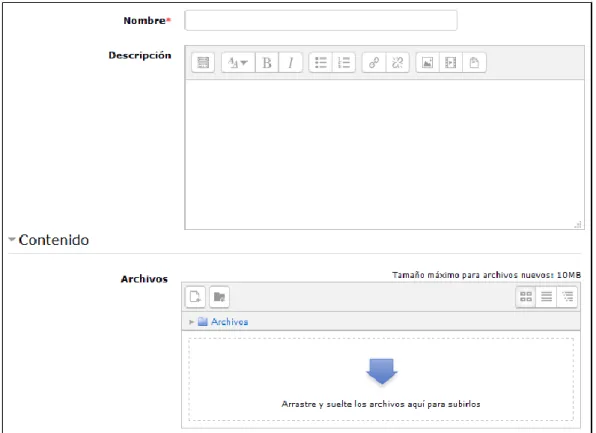Toggle the editor toolbar expand button
This screenshot has height=433, width=596.
[203, 62]
